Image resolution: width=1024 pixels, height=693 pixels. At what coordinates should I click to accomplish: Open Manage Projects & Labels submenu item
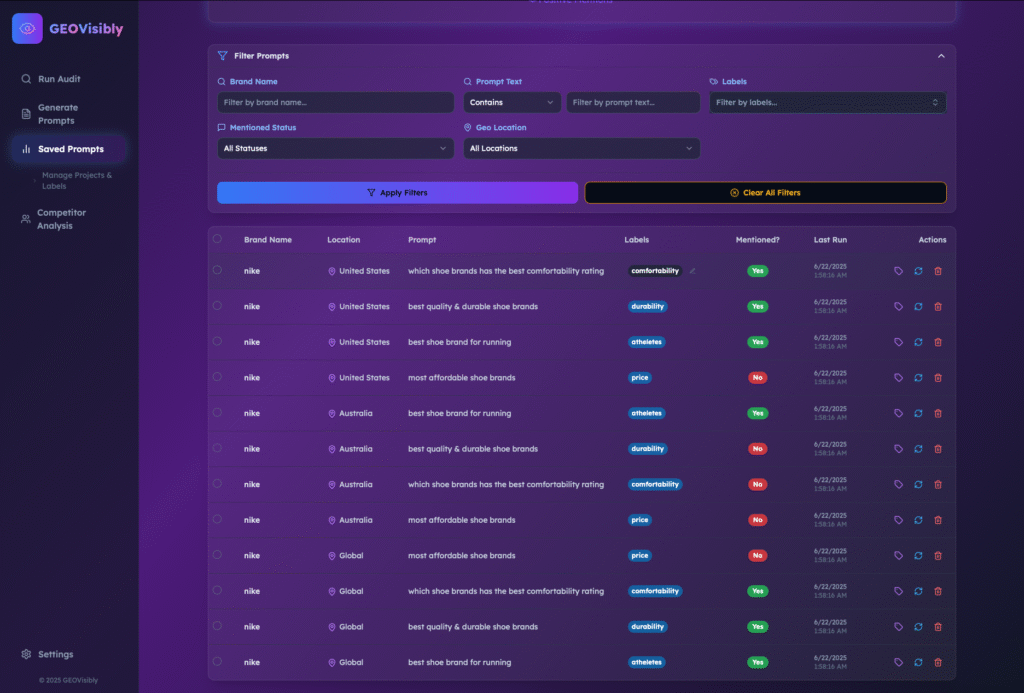76,180
